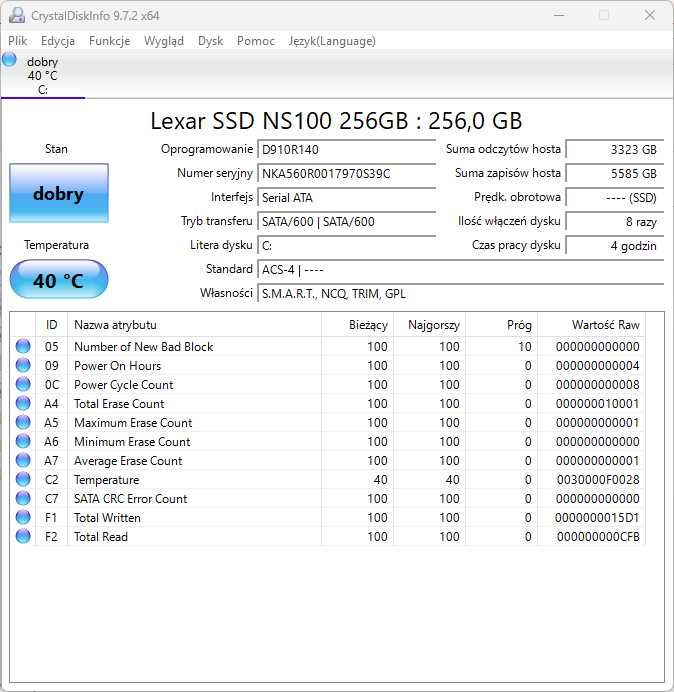Click the CrystalDiskInfo app icon in title bar

coord(17,15)
